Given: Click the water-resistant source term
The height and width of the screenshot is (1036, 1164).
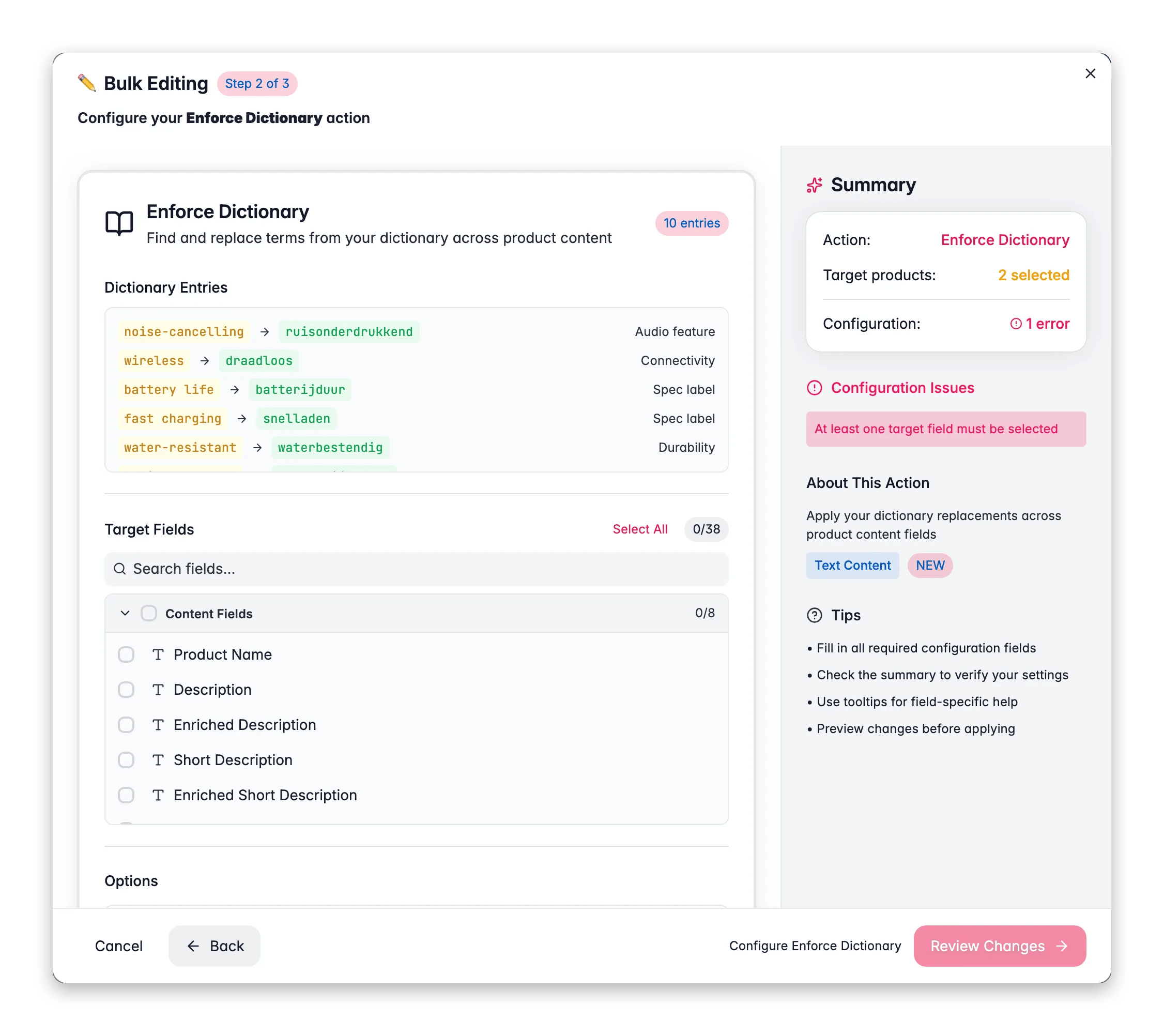Looking at the screenshot, I should [x=180, y=448].
